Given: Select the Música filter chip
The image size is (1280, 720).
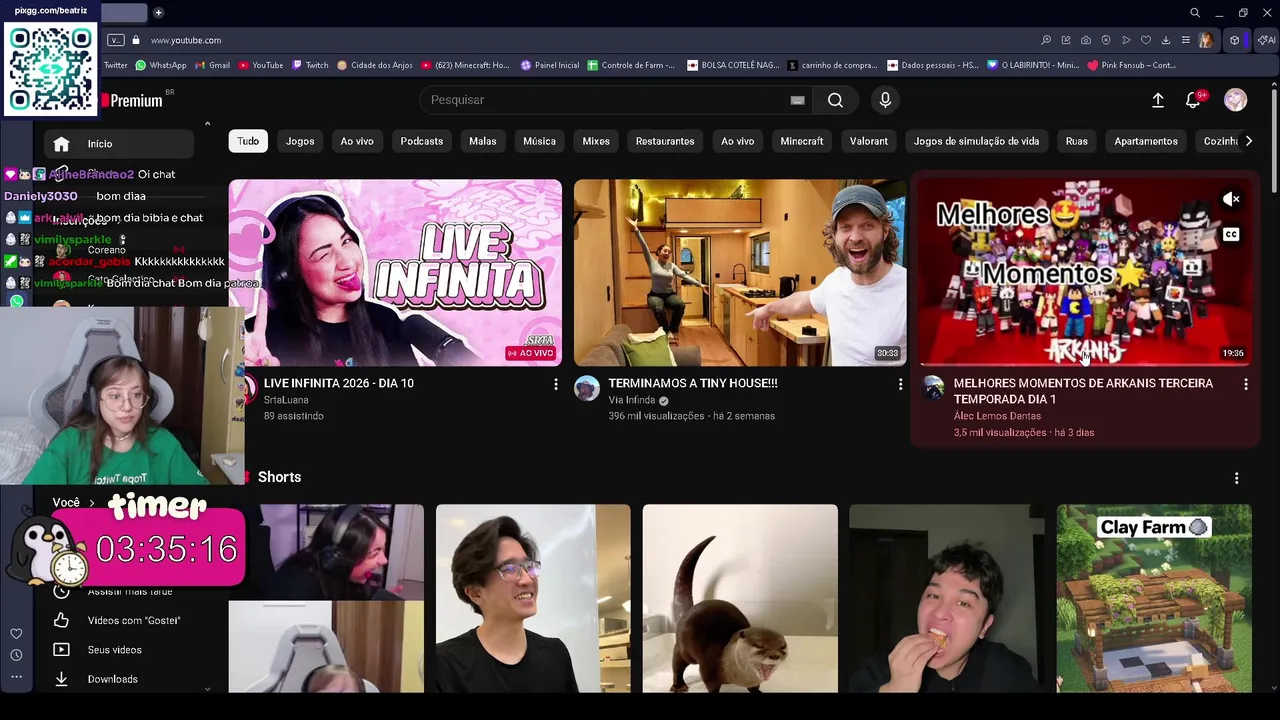Looking at the screenshot, I should pyautogui.click(x=539, y=141).
